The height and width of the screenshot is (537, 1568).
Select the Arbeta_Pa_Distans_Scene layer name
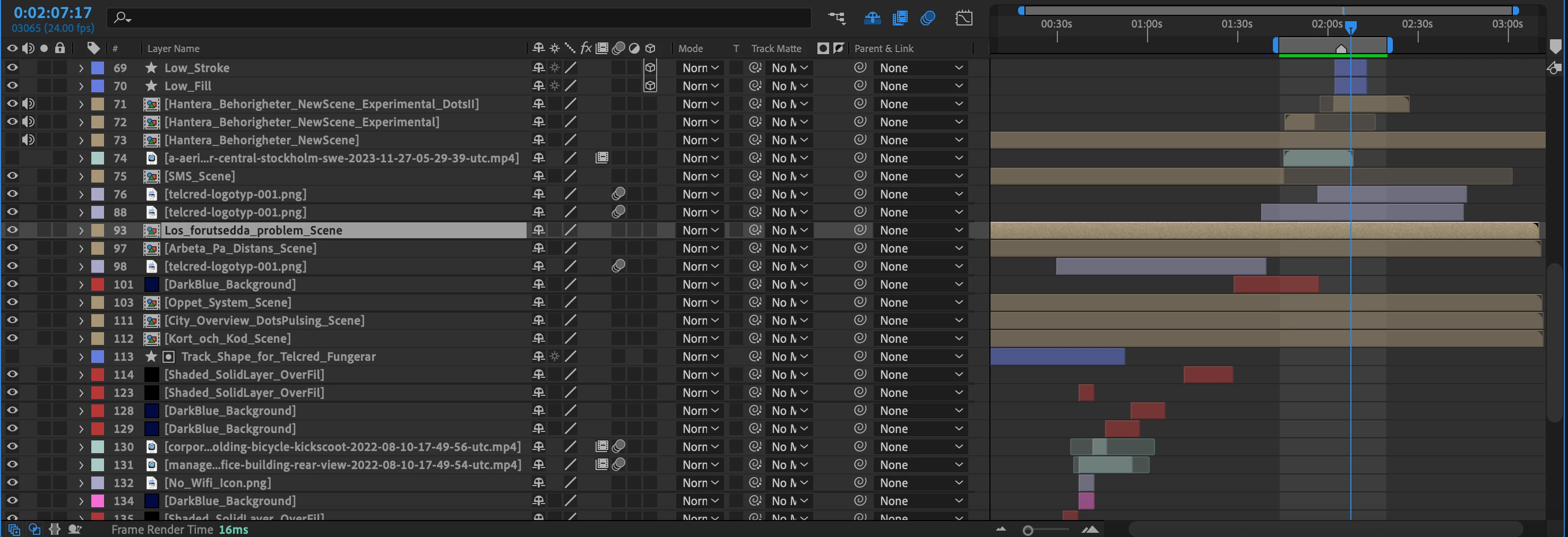[x=240, y=248]
